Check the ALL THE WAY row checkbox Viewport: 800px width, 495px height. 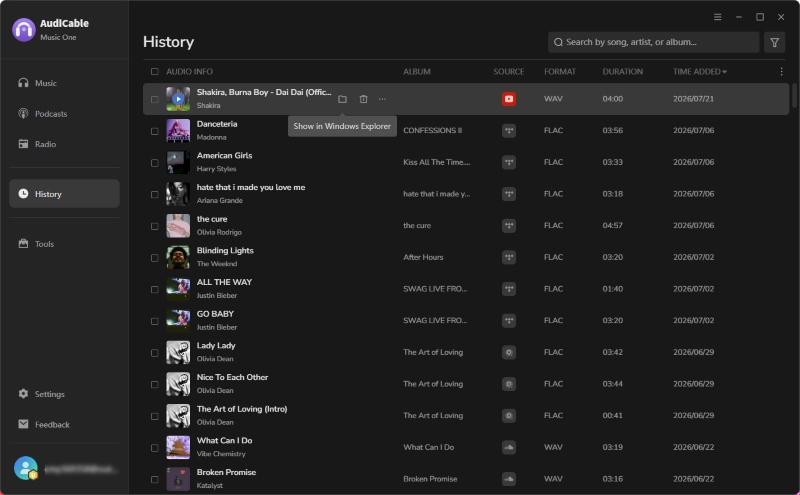pos(155,289)
